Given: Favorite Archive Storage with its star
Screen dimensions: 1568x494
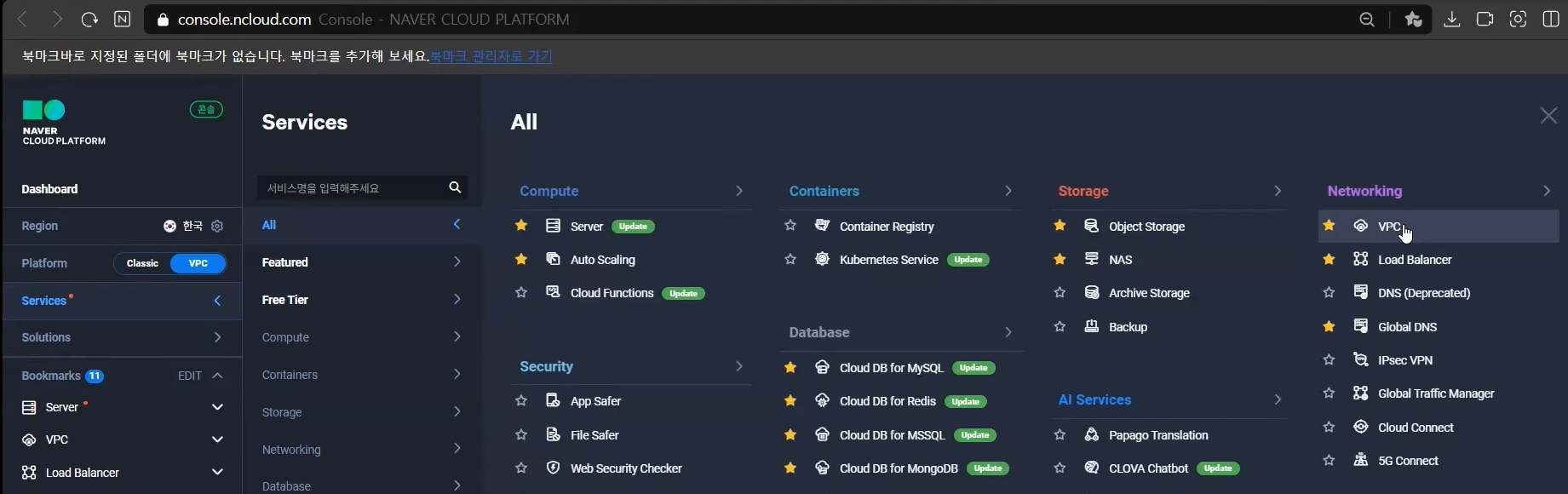Looking at the screenshot, I should (1060, 292).
